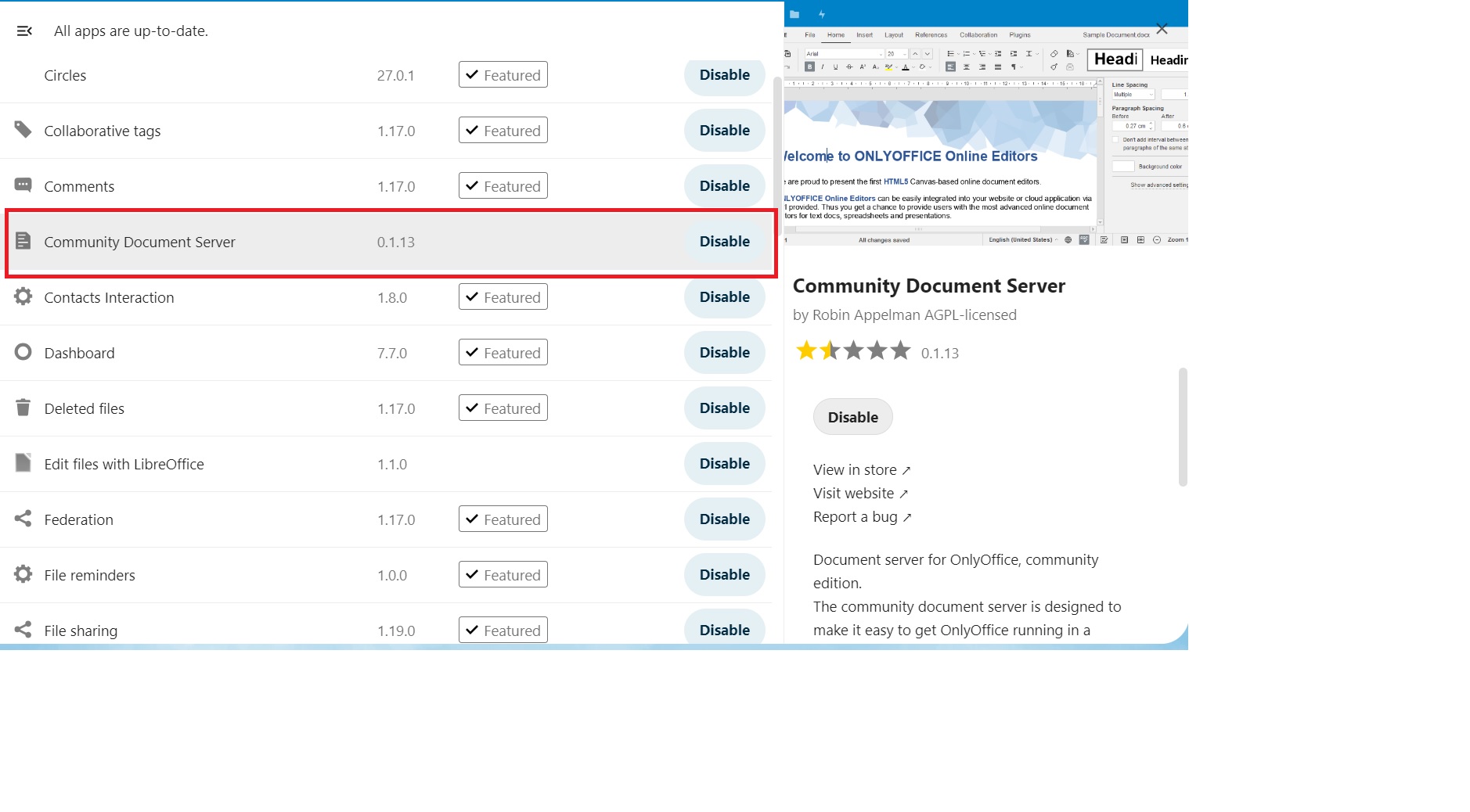1470x812 pixels.
Task: Select Community Document Server app name in list
Action: (139, 243)
